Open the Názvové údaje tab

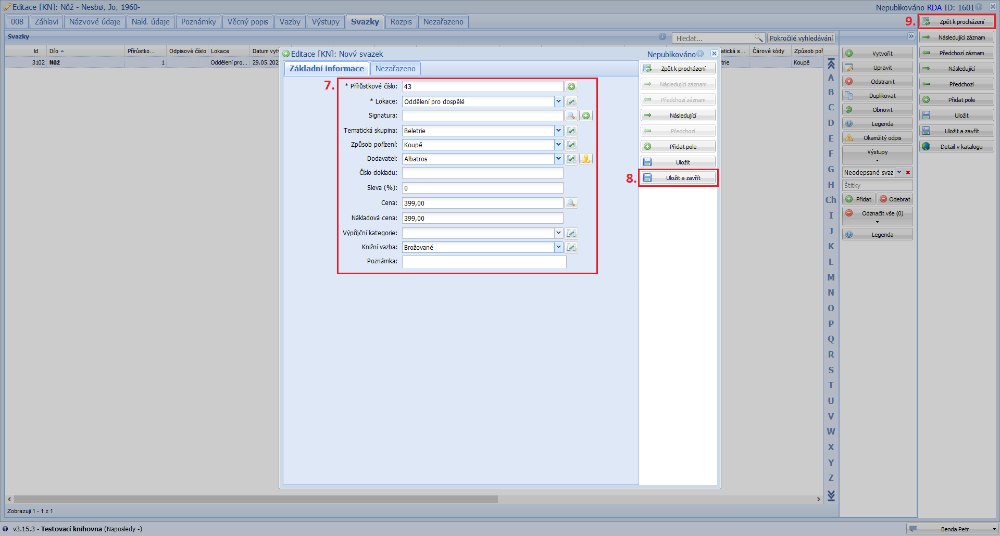[97, 21]
